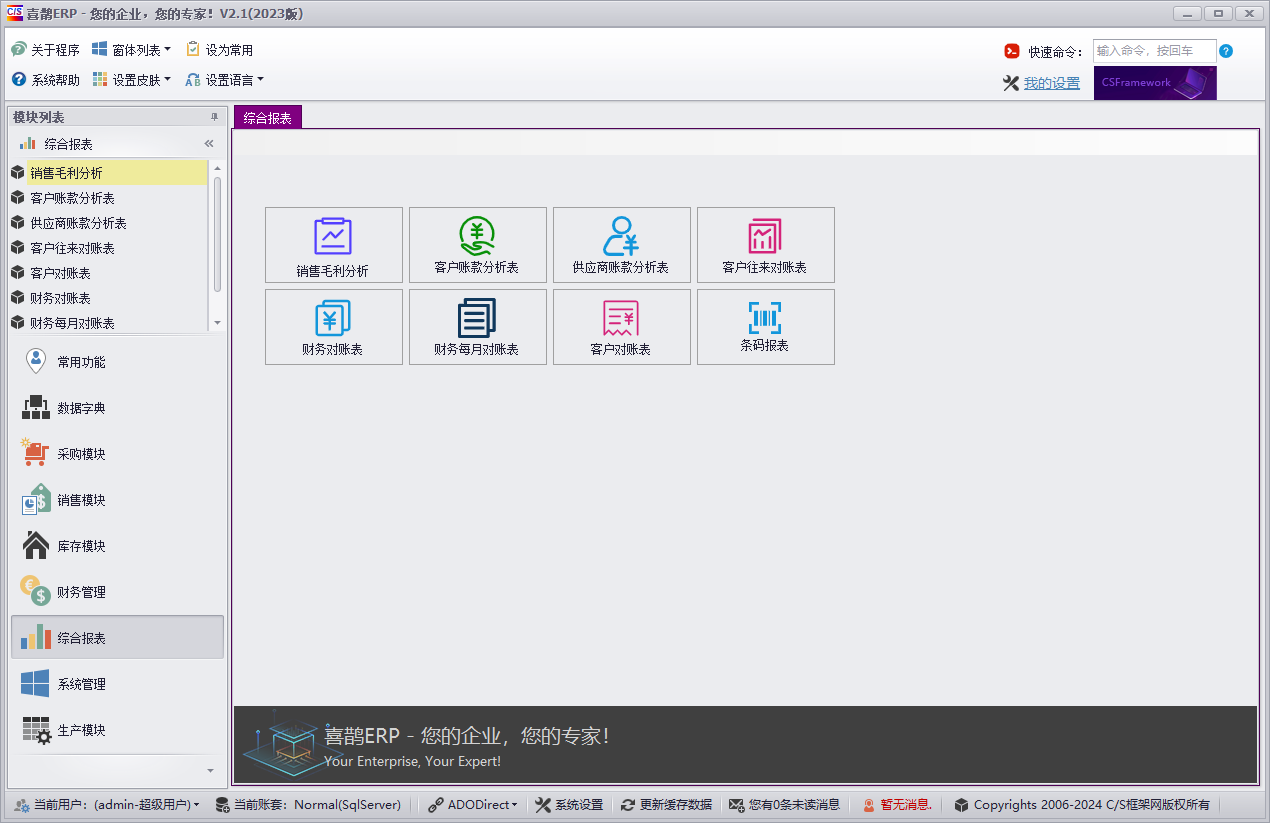1270x823 pixels.
Task: Select 客户账款分析表 in module list
Action: click(108, 198)
